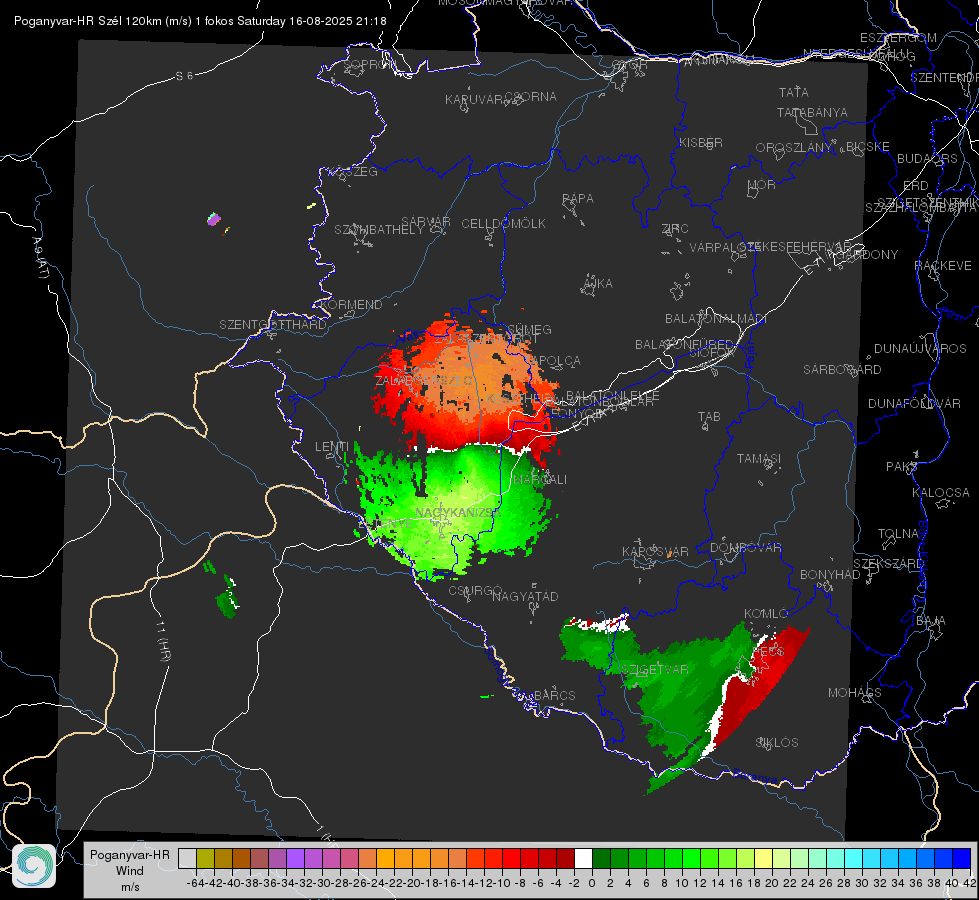Click the deep blue swatch between 40 and 42
This screenshot has width=979, height=900.
[961, 858]
